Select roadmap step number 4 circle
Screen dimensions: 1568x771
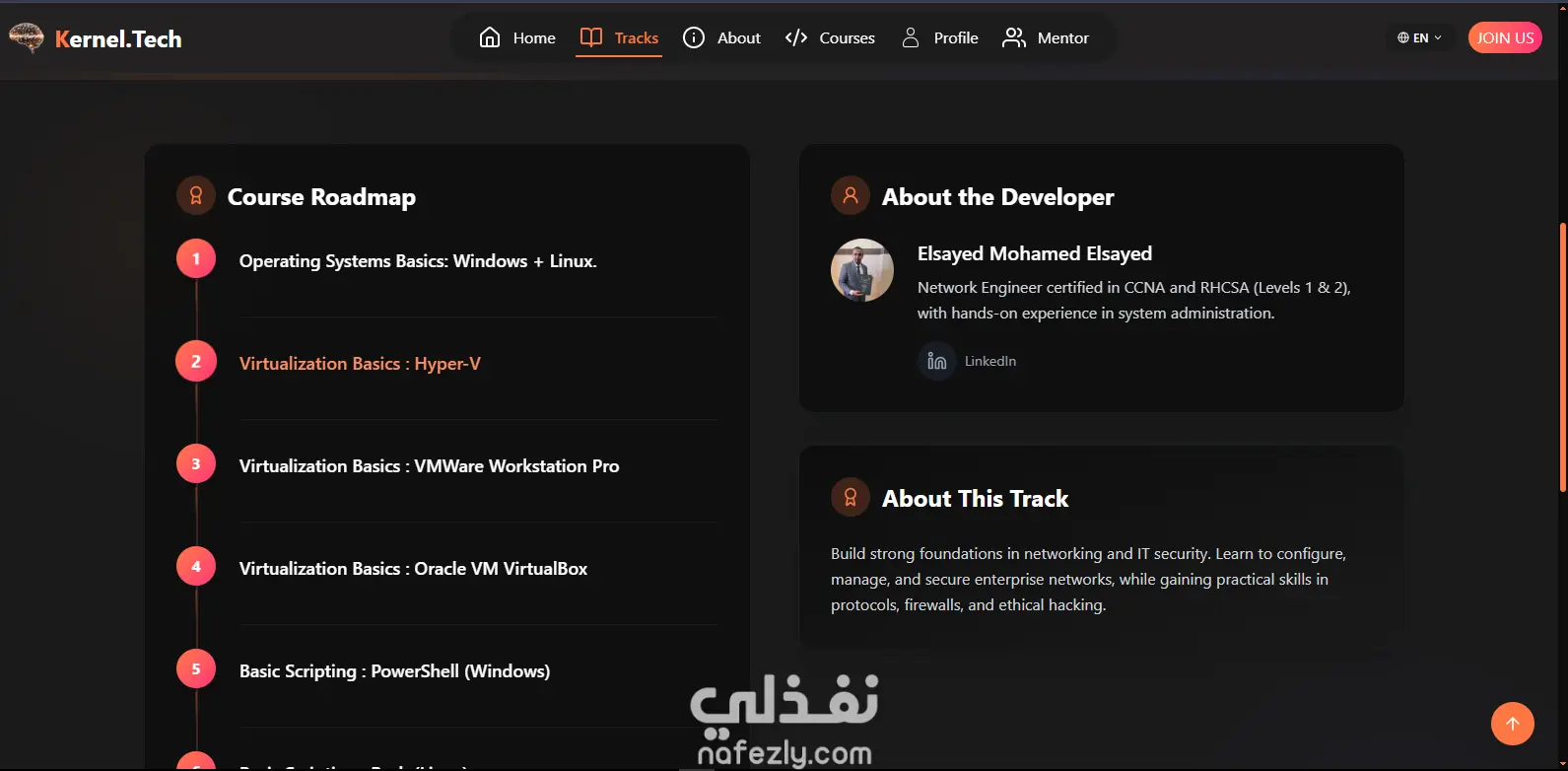(x=196, y=567)
